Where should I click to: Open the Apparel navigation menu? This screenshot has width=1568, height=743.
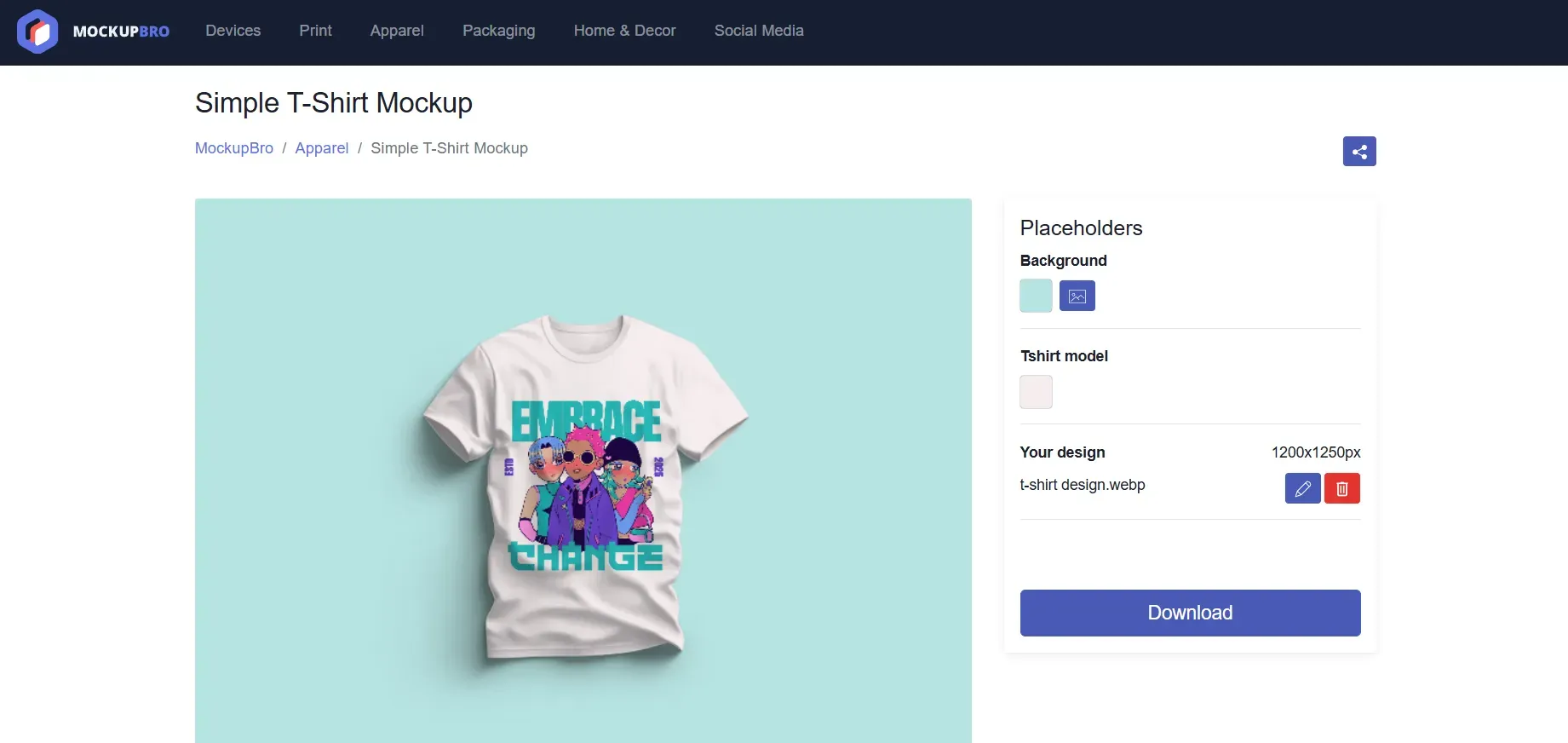[x=397, y=31]
